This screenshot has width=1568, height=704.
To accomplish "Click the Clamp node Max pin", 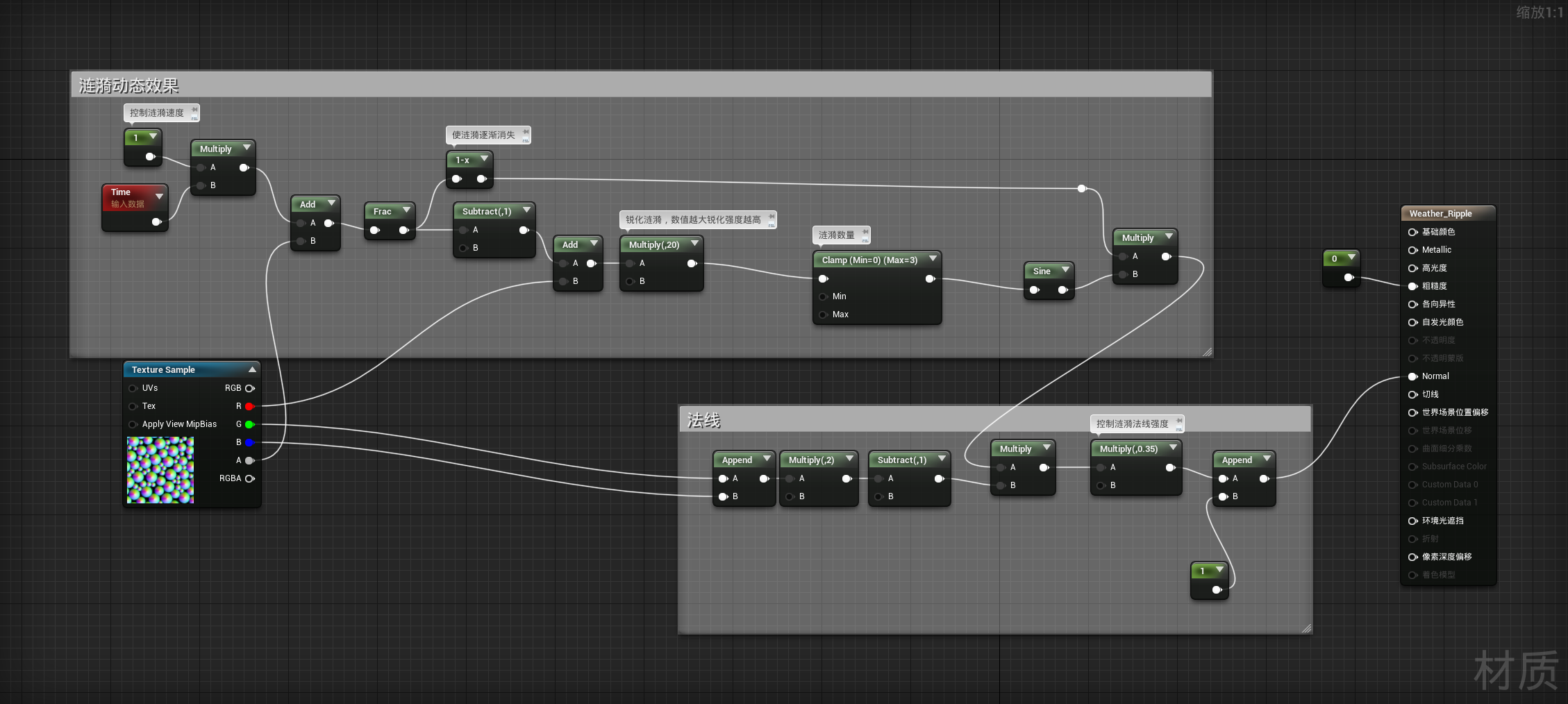I will click(x=824, y=315).
